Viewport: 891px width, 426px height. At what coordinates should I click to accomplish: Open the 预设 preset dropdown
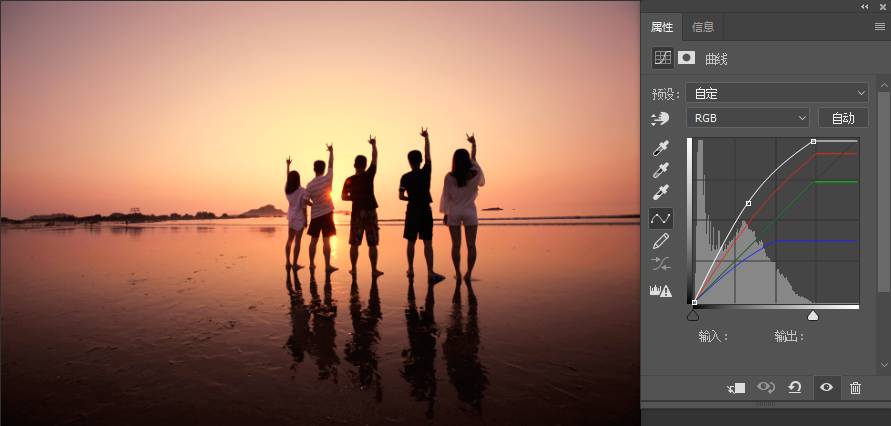(x=777, y=93)
